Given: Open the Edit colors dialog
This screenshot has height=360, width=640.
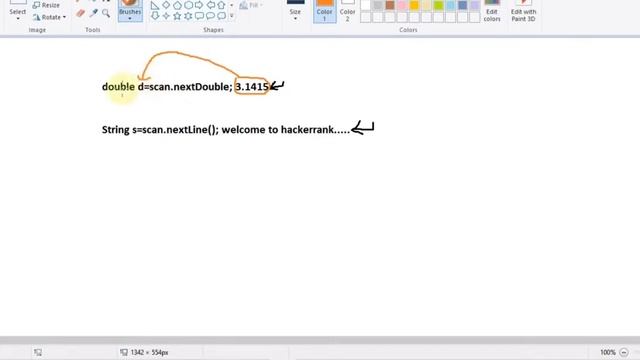Looking at the screenshot, I should coord(492,11).
